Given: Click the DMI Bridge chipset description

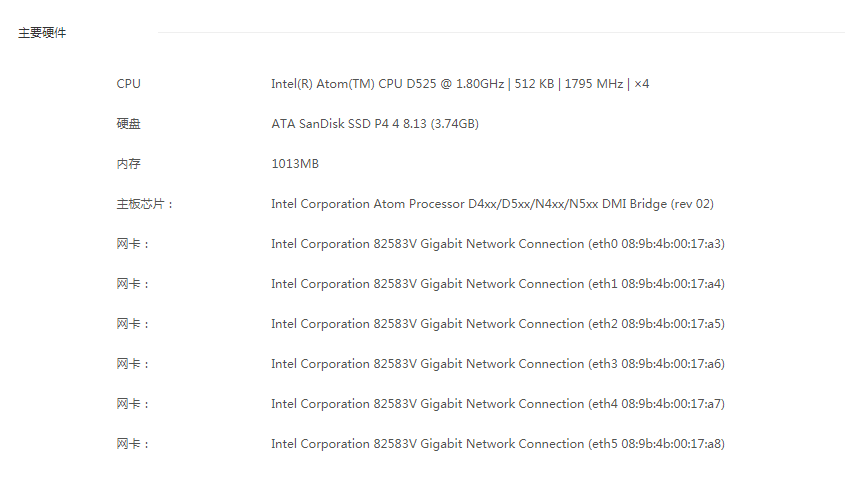Looking at the screenshot, I should [493, 204].
